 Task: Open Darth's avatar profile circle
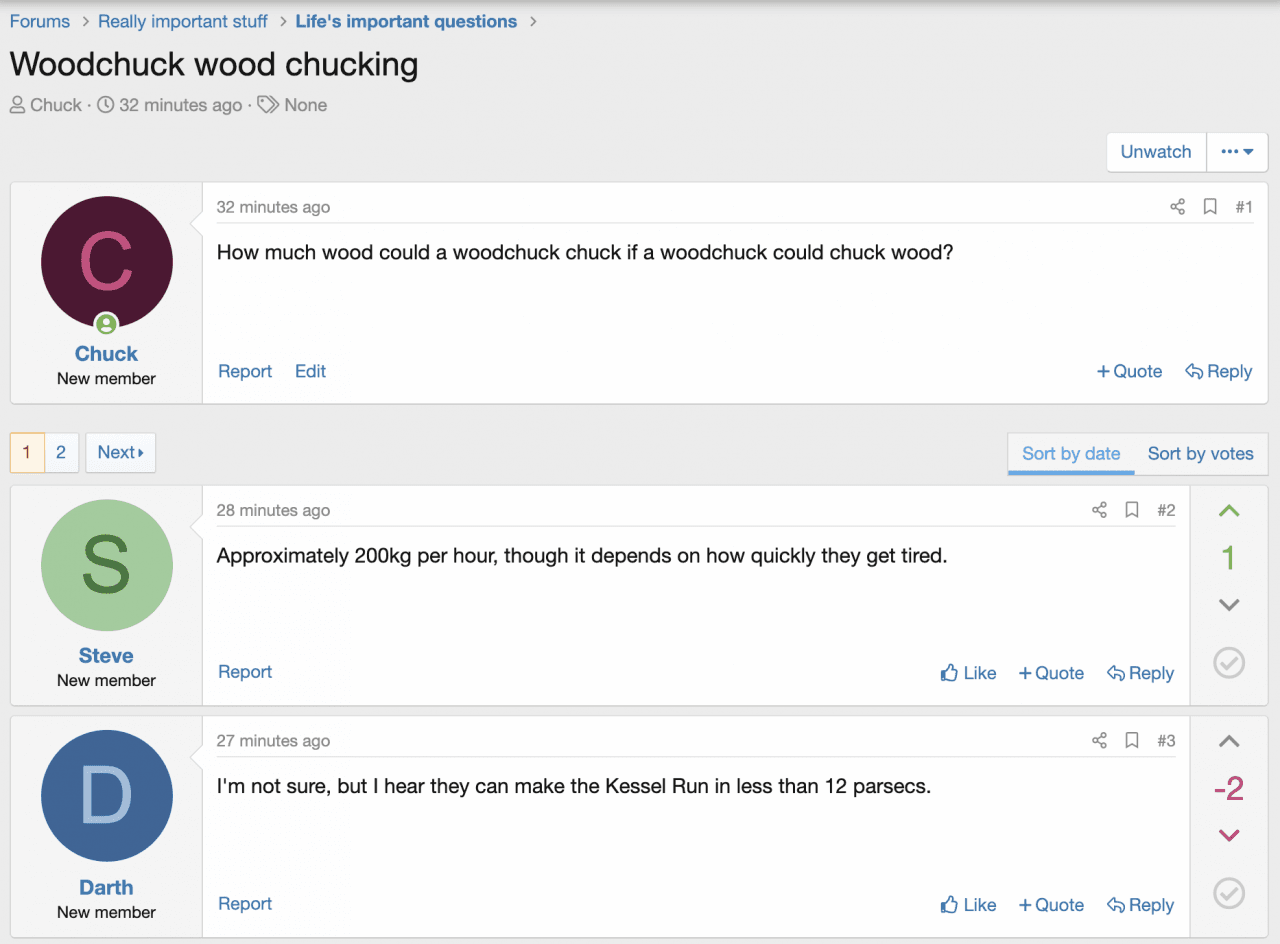107,796
